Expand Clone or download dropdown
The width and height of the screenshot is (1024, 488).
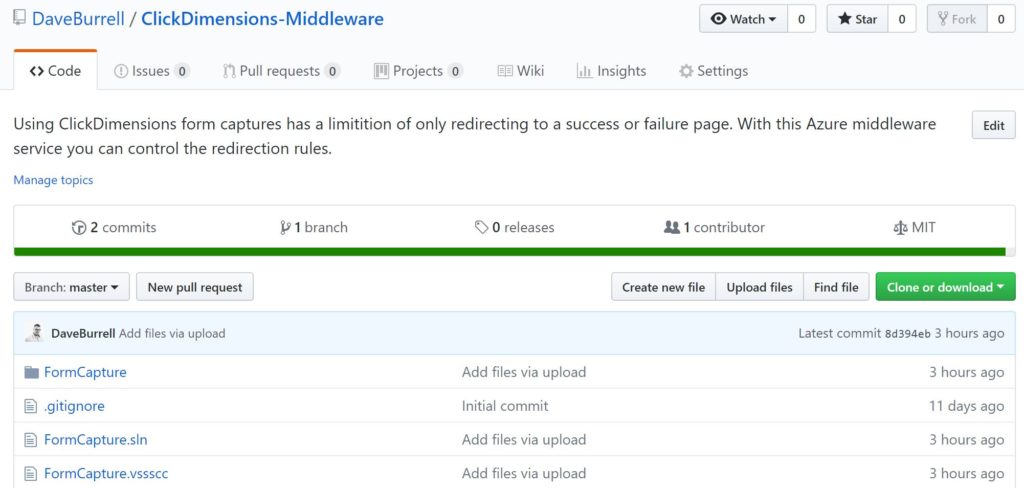[x=946, y=287]
